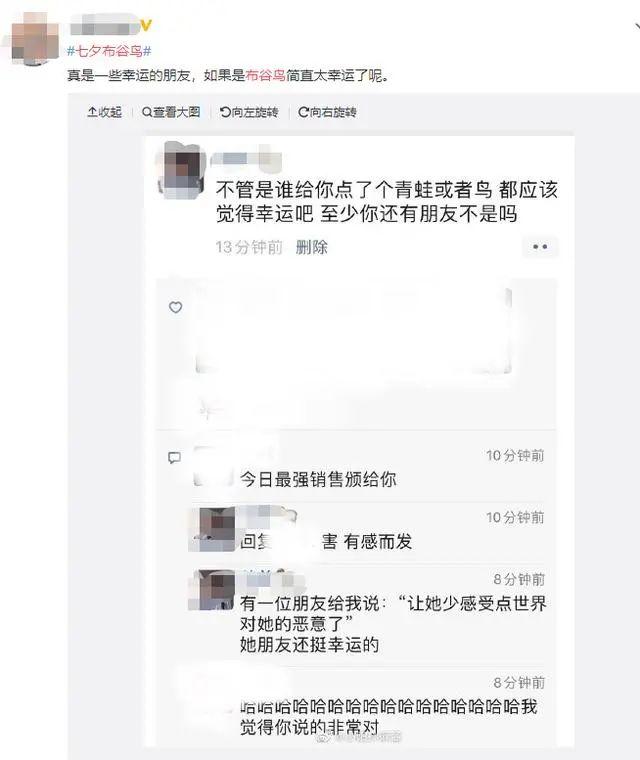
Task: Click 删除 to delete the moment
Action: (311, 247)
